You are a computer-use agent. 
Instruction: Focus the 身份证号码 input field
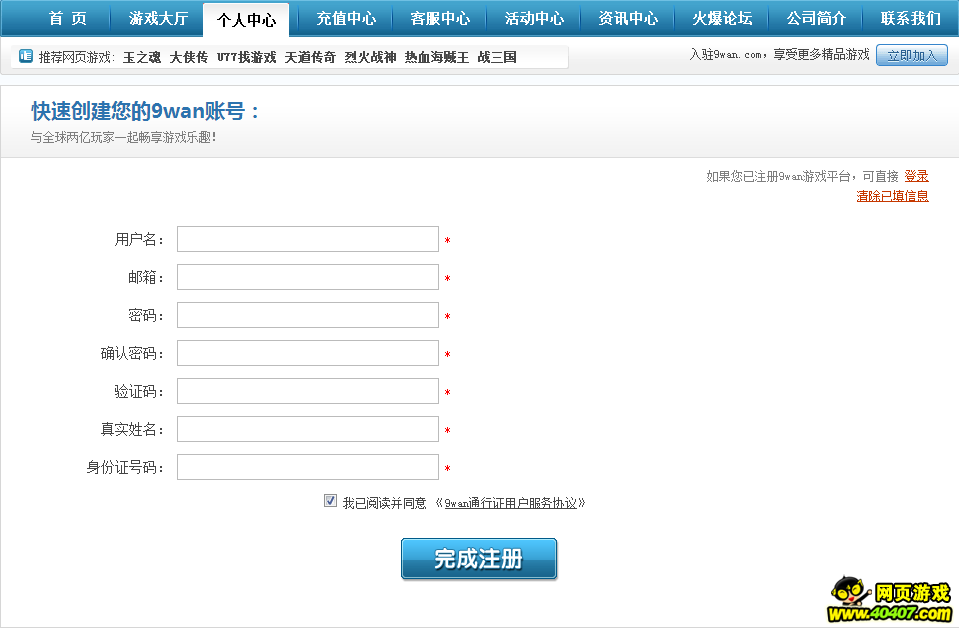pos(308,467)
